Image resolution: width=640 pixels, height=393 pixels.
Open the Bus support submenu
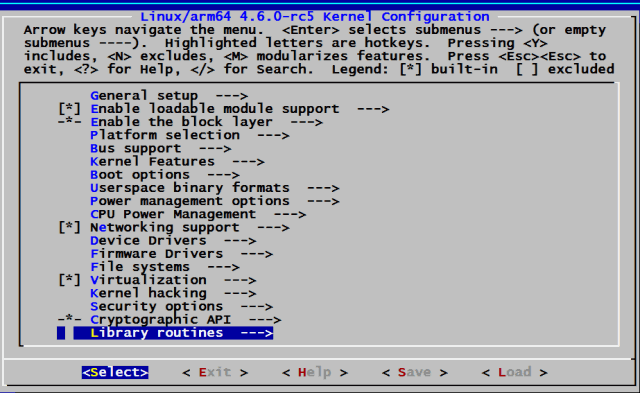(x=161, y=149)
